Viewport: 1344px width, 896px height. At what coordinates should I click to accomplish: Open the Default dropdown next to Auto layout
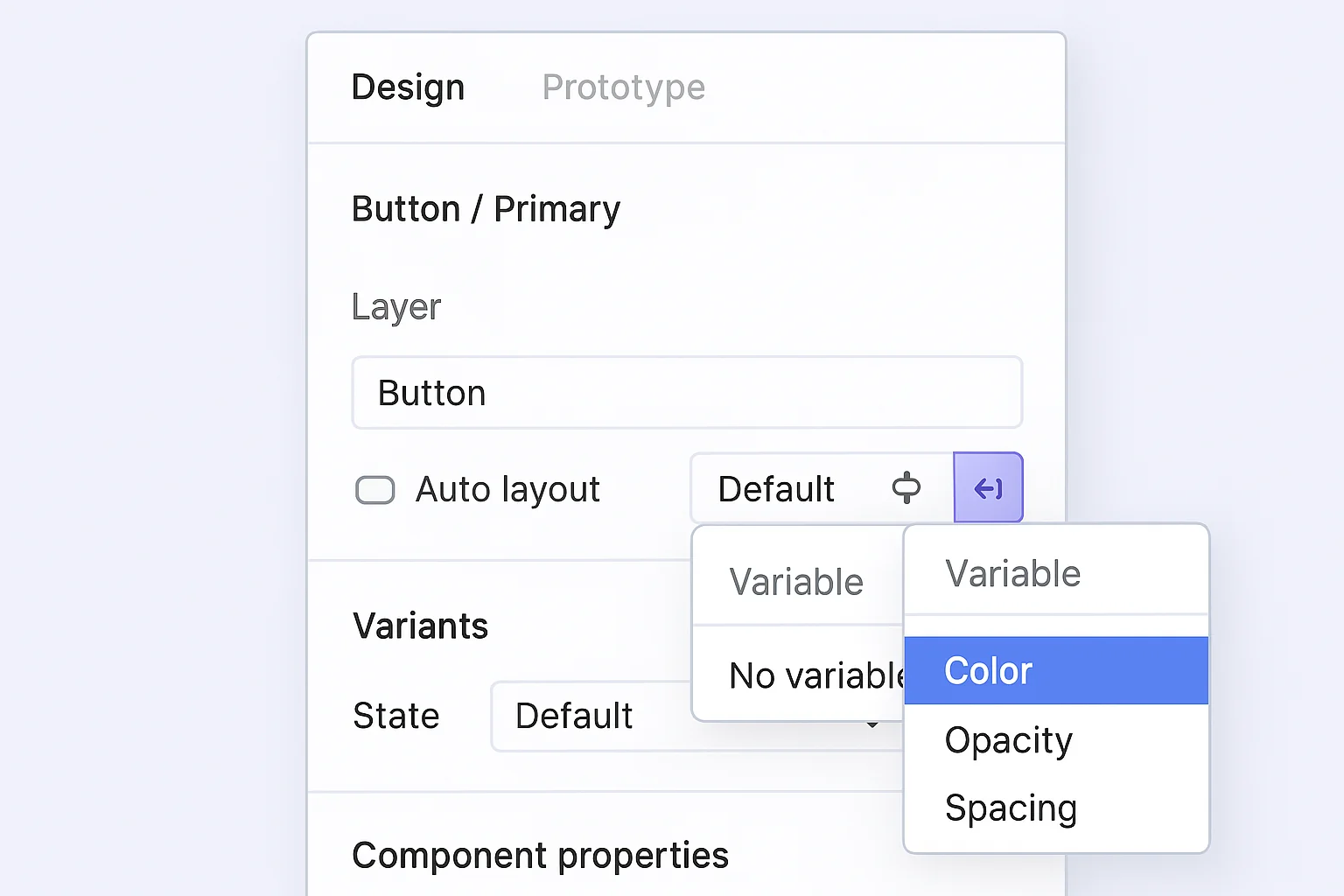(776, 489)
